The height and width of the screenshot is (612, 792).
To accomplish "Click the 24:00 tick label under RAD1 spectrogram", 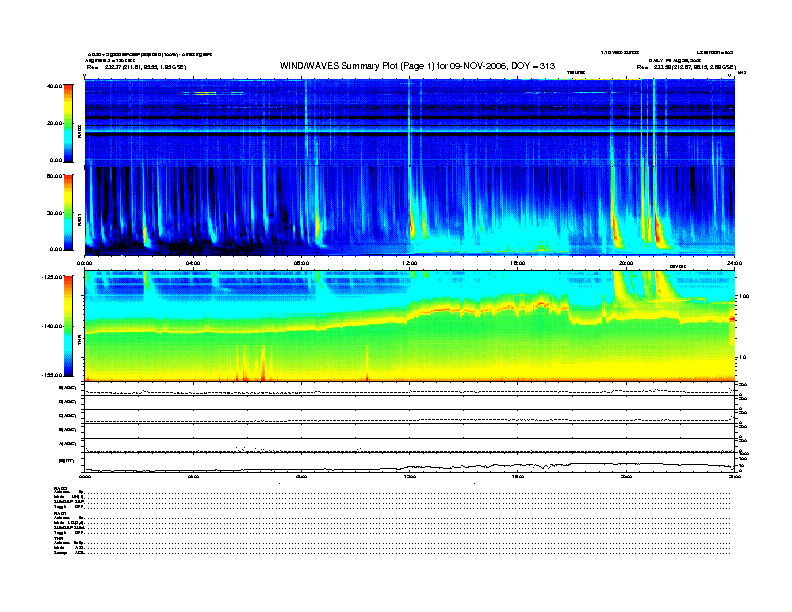I will click(x=734, y=263).
